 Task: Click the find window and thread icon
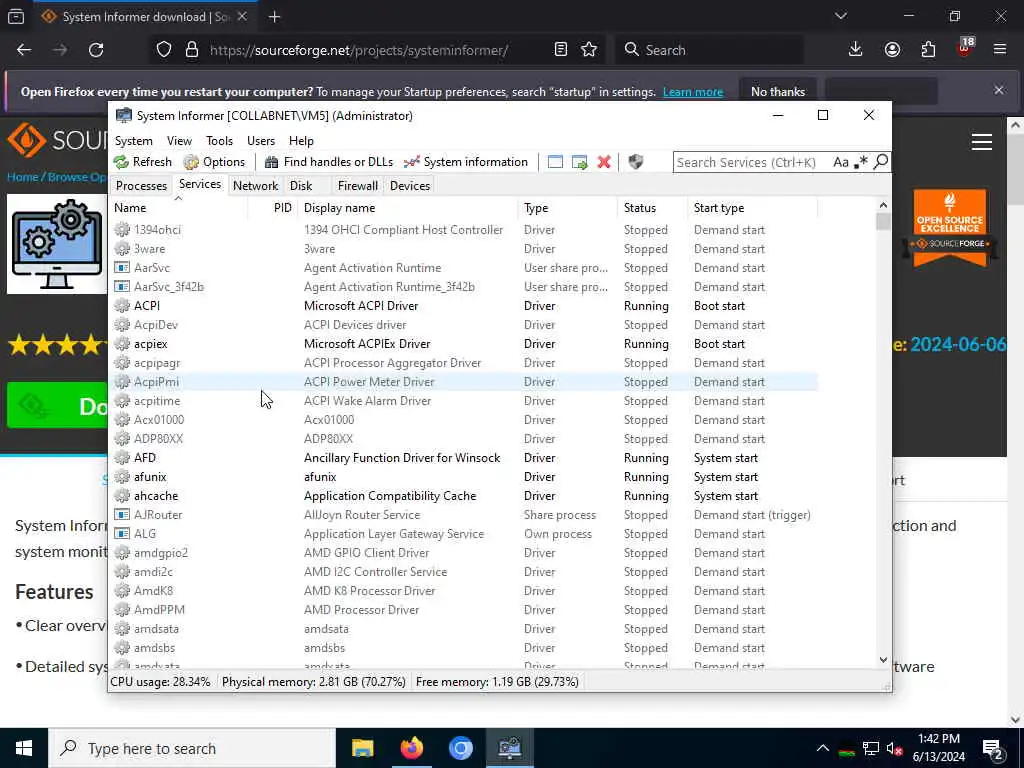[580, 162]
